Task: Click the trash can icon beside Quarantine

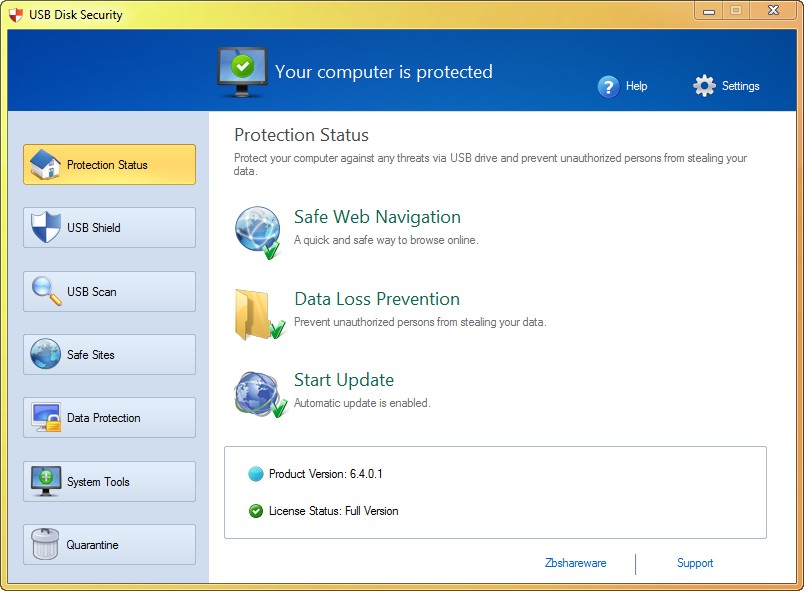Action: 45,544
